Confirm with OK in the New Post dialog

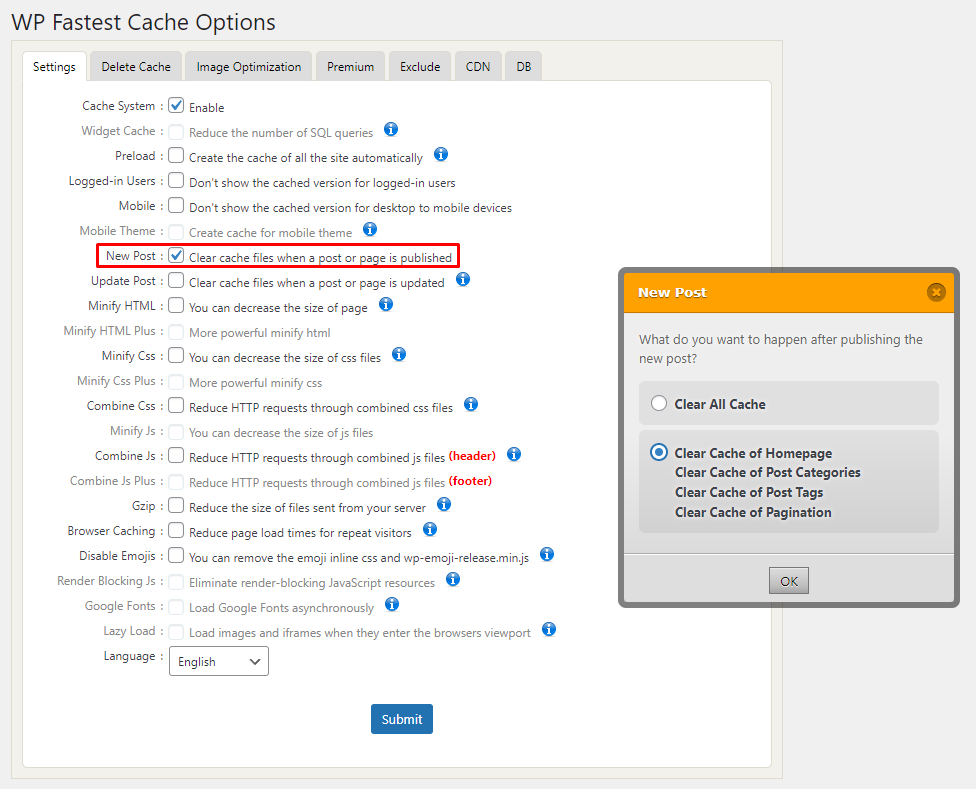(x=788, y=580)
